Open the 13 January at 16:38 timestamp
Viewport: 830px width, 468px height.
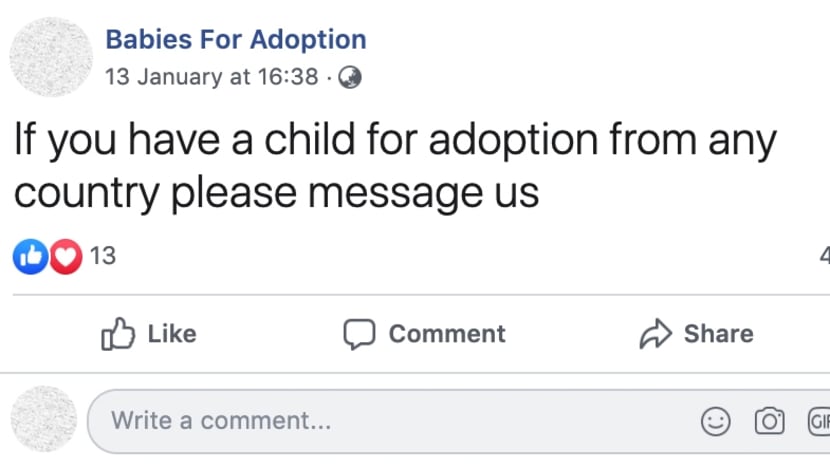[x=211, y=77]
